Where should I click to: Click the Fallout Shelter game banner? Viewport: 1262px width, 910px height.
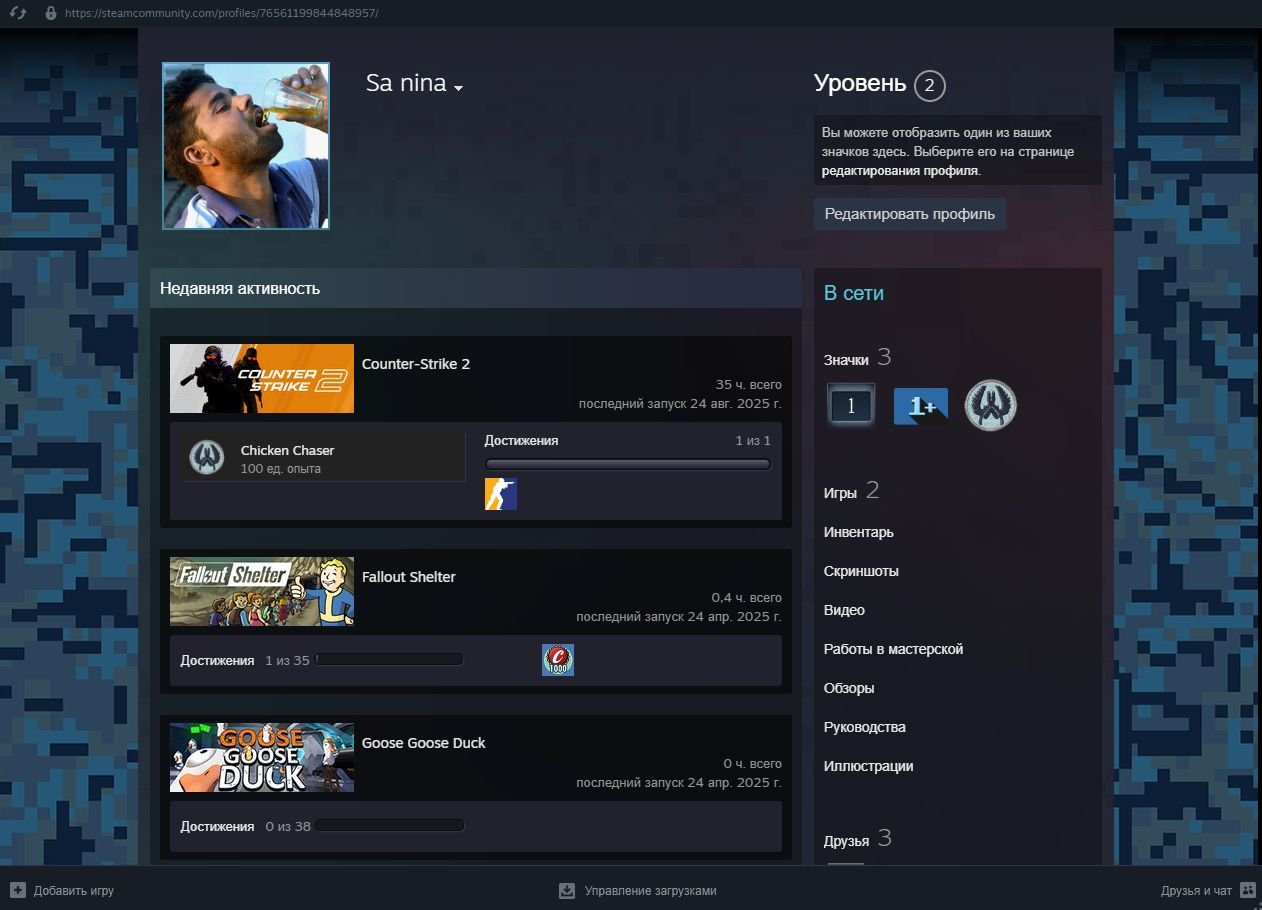(262, 591)
